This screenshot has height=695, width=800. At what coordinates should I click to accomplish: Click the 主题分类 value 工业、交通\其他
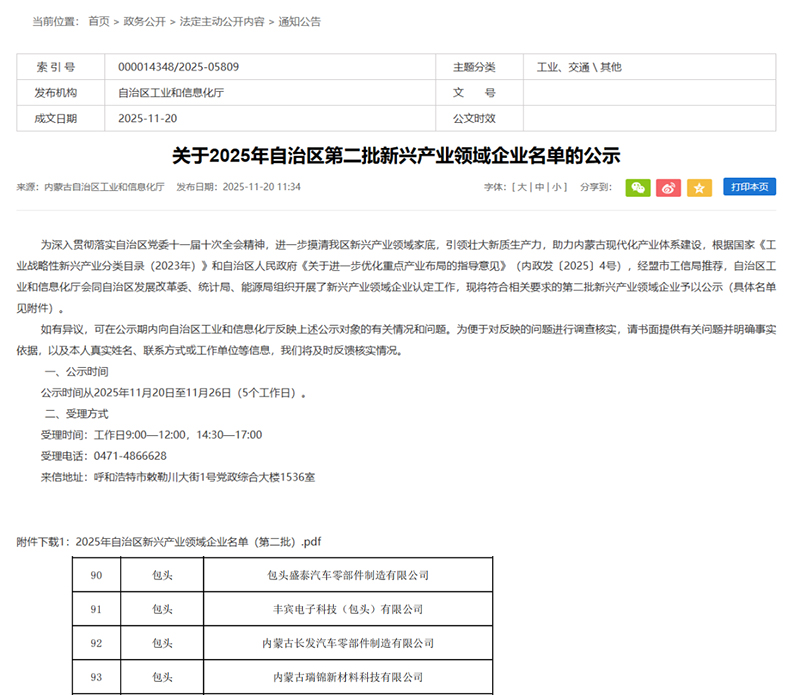click(579, 67)
